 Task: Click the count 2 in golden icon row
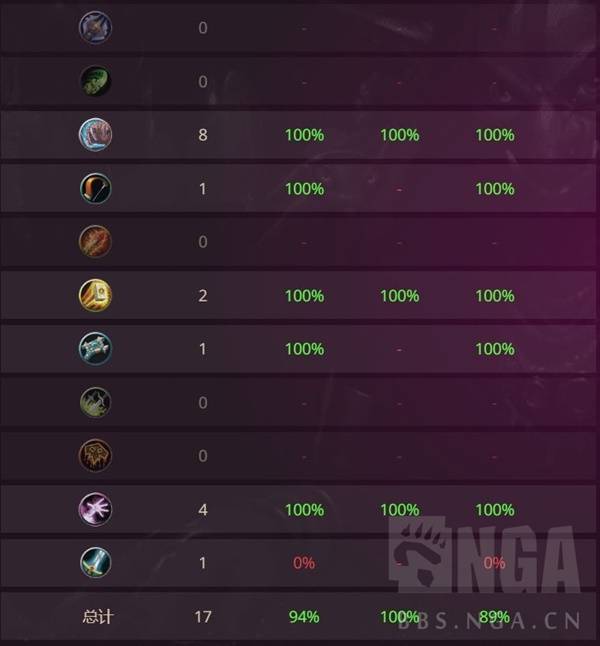tap(203, 295)
